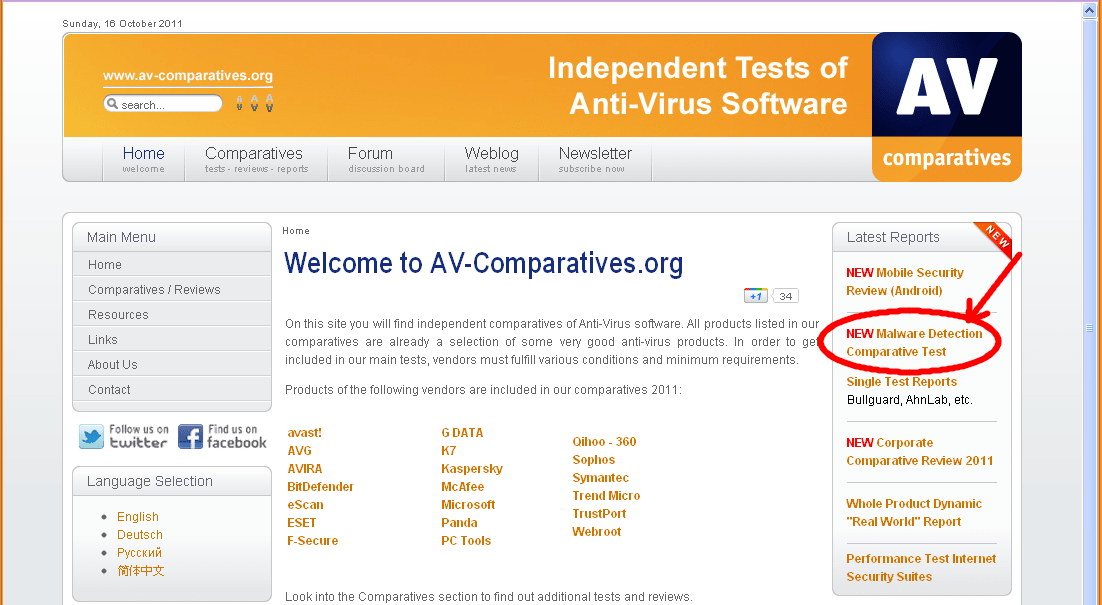
Task: Select the largest font size A icon
Action: [x=269, y=103]
